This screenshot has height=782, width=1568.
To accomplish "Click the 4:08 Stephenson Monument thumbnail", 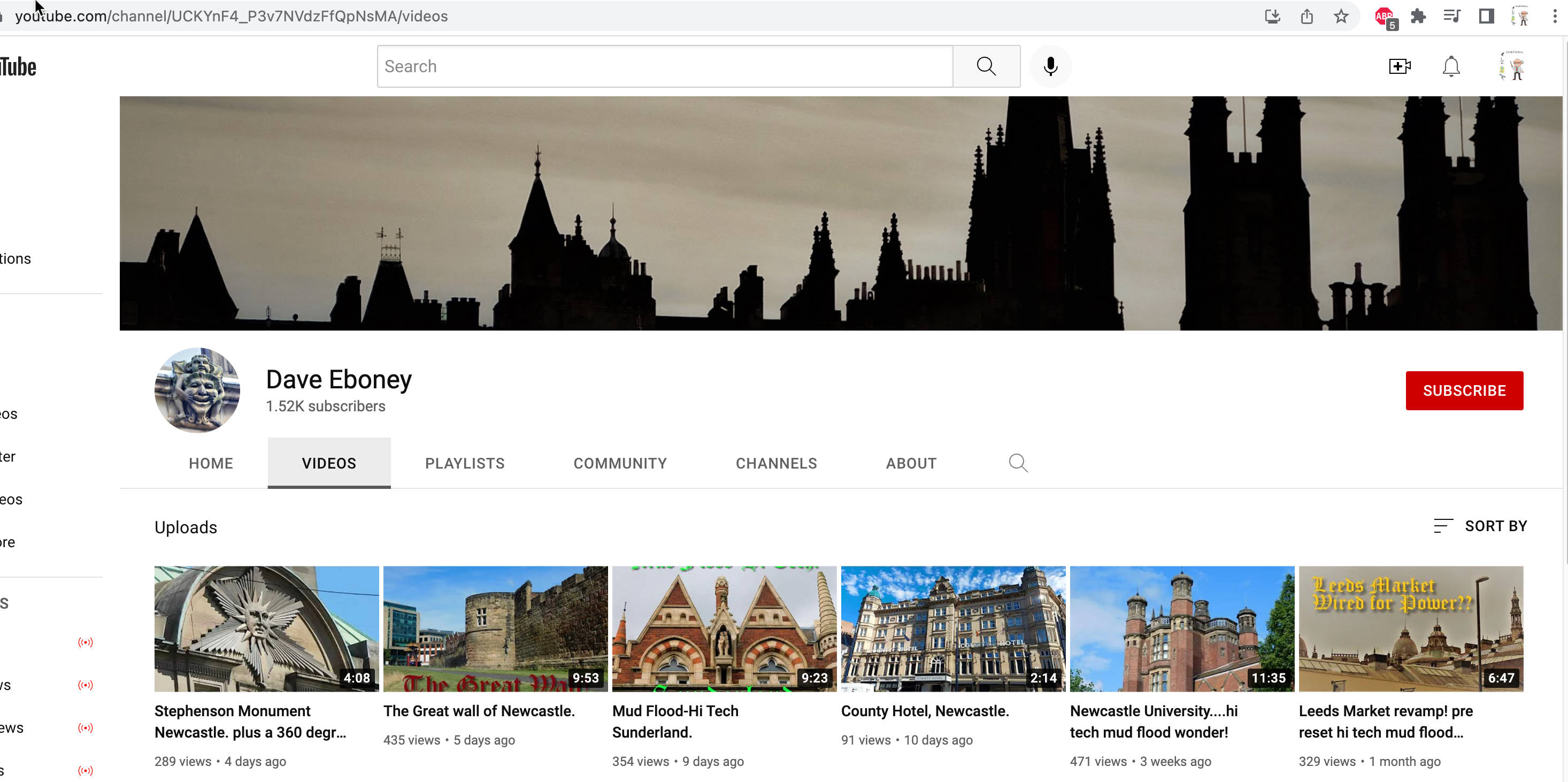I will [x=266, y=628].
